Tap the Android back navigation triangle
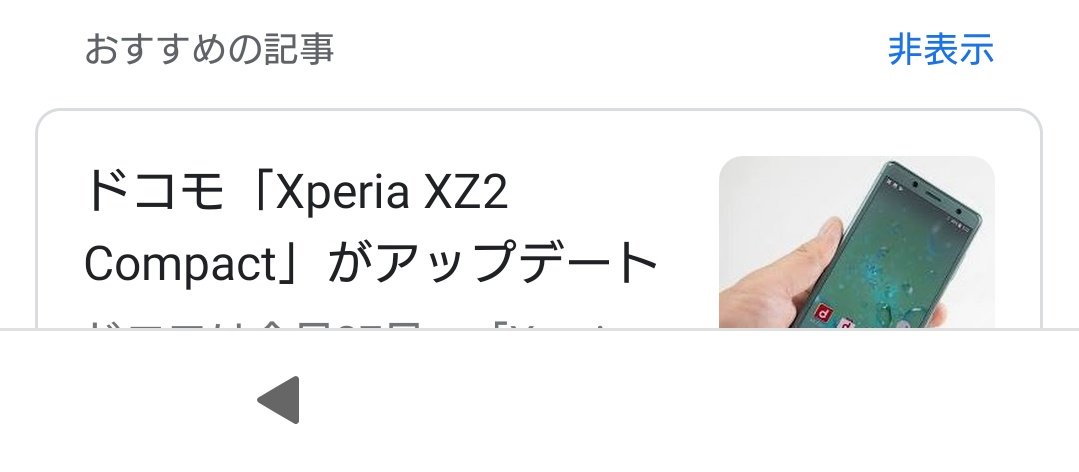 279,400
